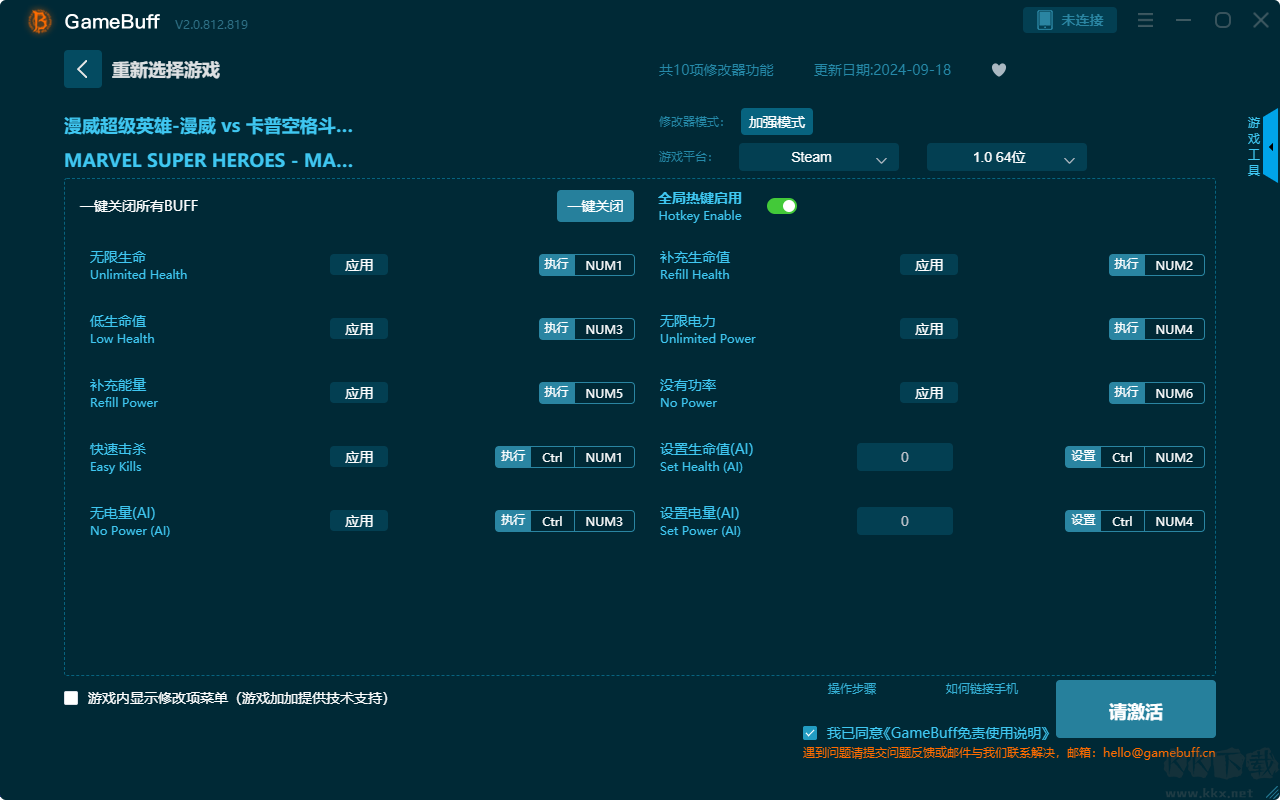Apply the No Power cheat
The height and width of the screenshot is (800, 1280).
pyautogui.click(x=929, y=393)
